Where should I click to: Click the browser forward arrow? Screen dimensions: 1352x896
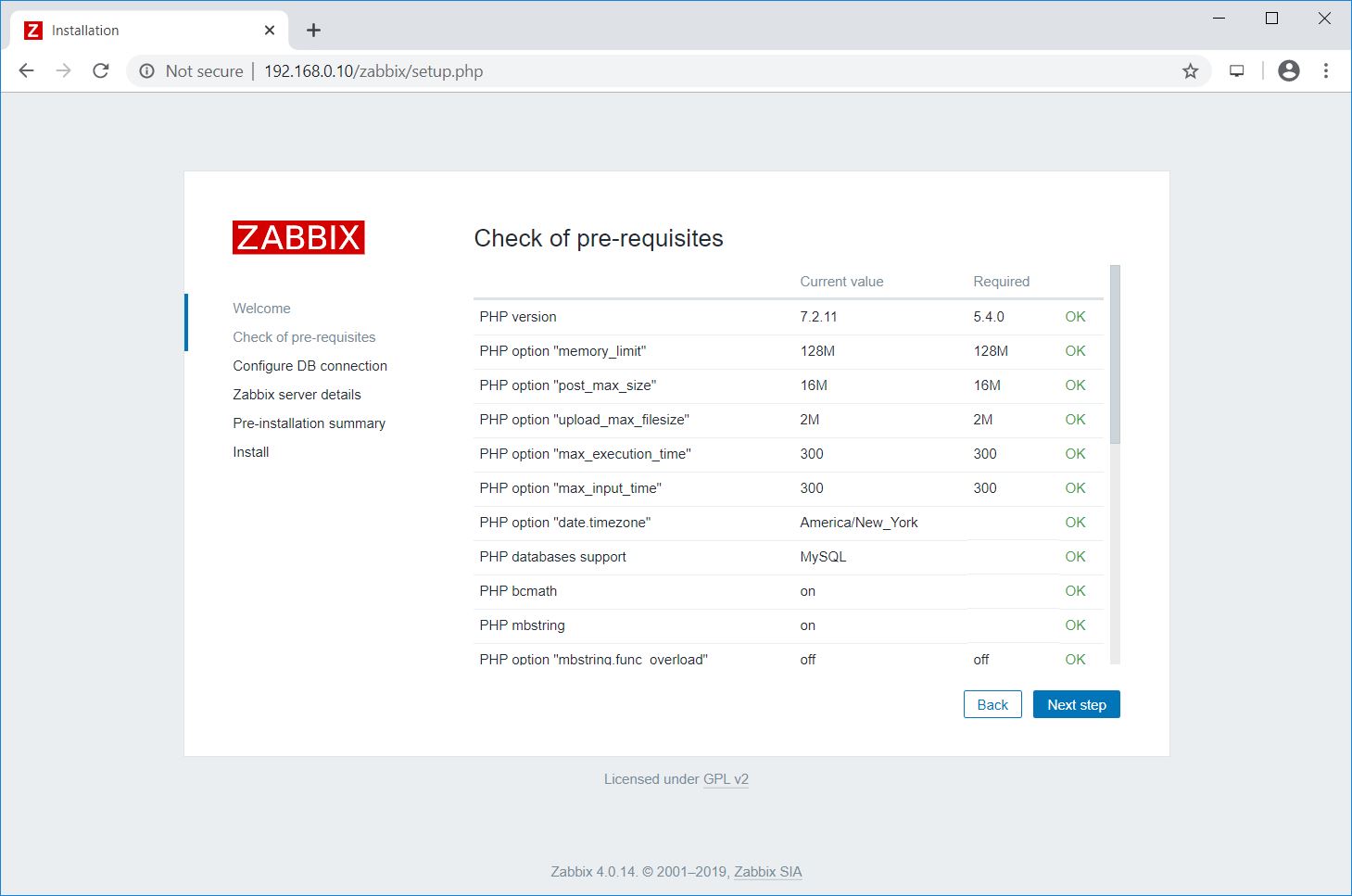coord(63,70)
